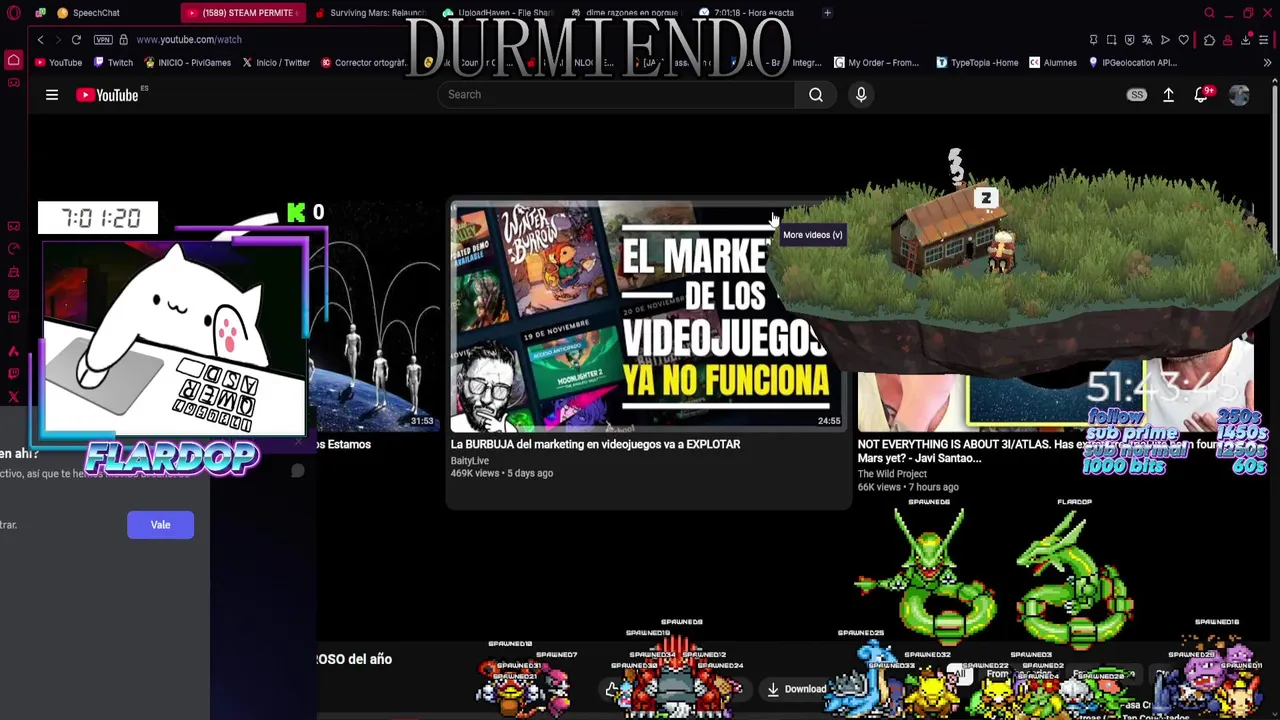The width and height of the screenshot is (1280, 720).
Task: Open the player play icon in toolbar
Action: click(1165, 39)
